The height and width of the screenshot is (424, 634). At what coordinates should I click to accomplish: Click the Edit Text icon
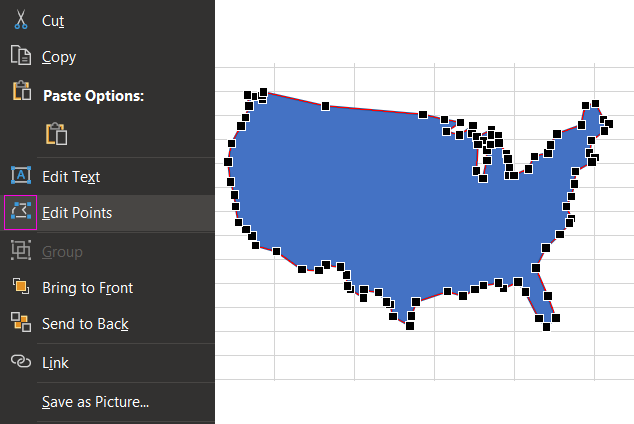[21, 176]
